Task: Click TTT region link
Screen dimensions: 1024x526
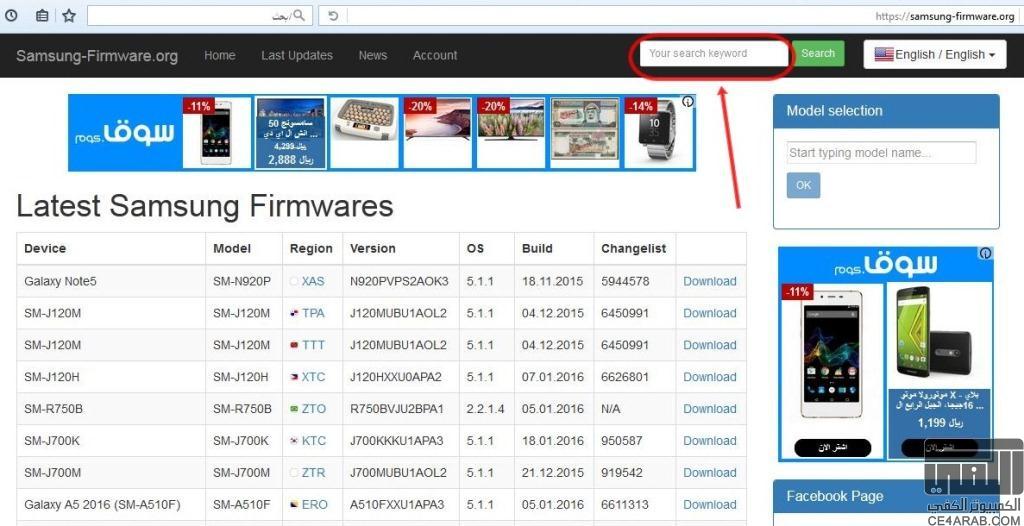Action: [x=313, y=345]
